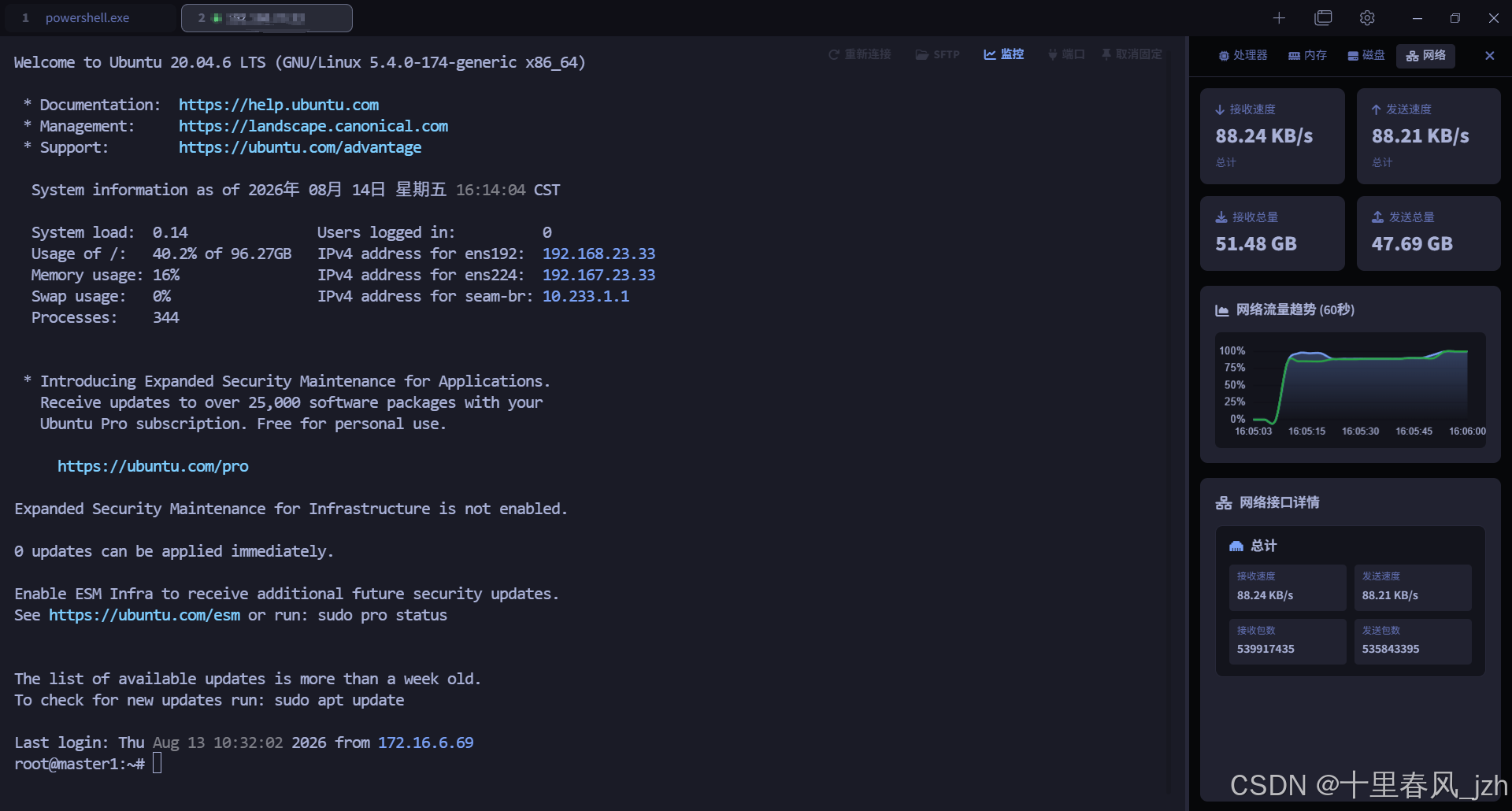The width and height of the screenshot is (1512, 811).
Task: Click the upload tray icon beside 发送总量
Action: coord(1378,217)
